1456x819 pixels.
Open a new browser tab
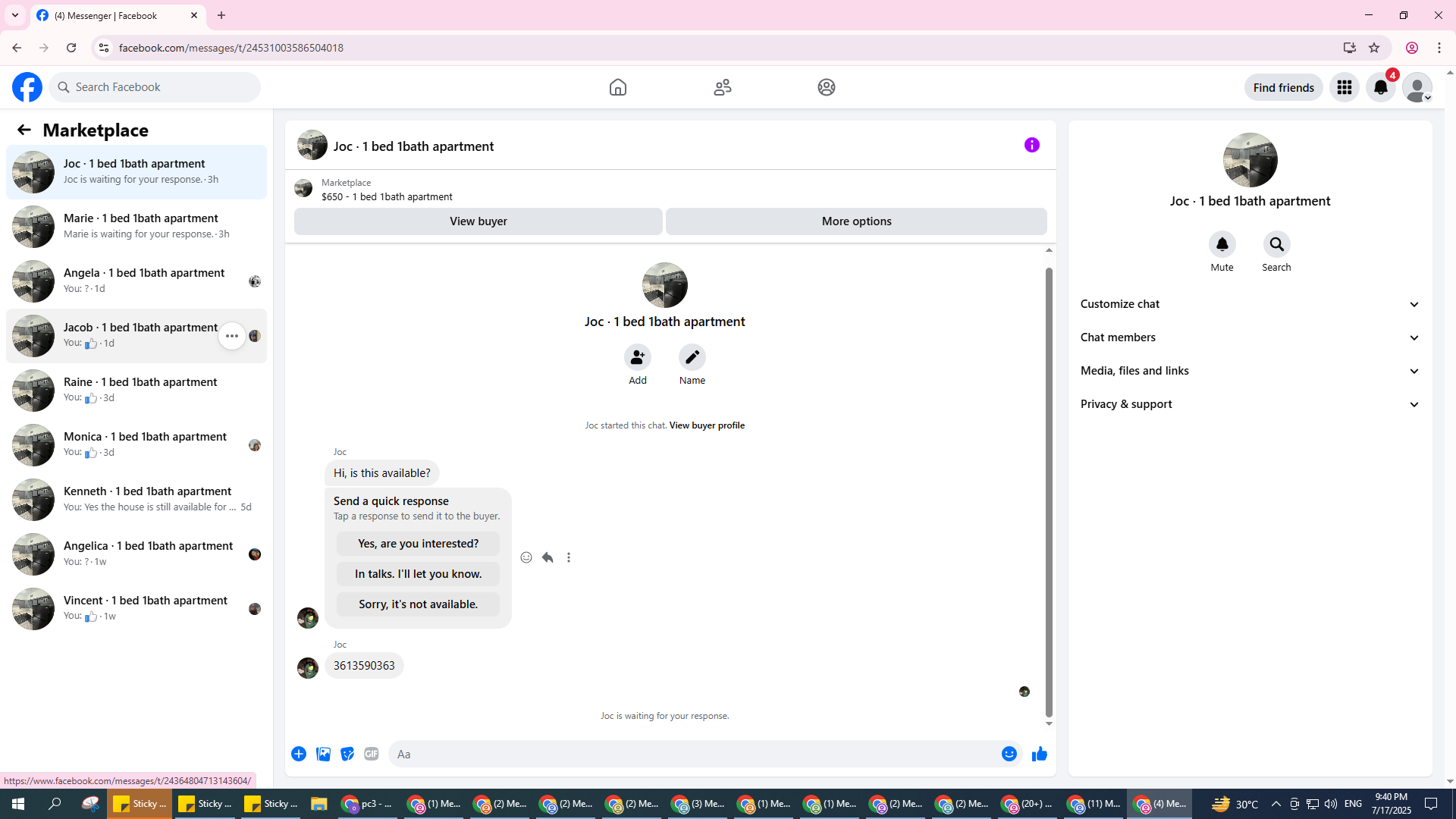click(x=221, y=15)
